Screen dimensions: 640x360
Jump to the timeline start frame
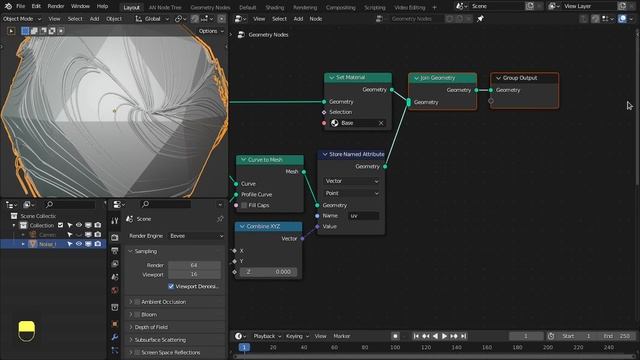tap(416, 336)
